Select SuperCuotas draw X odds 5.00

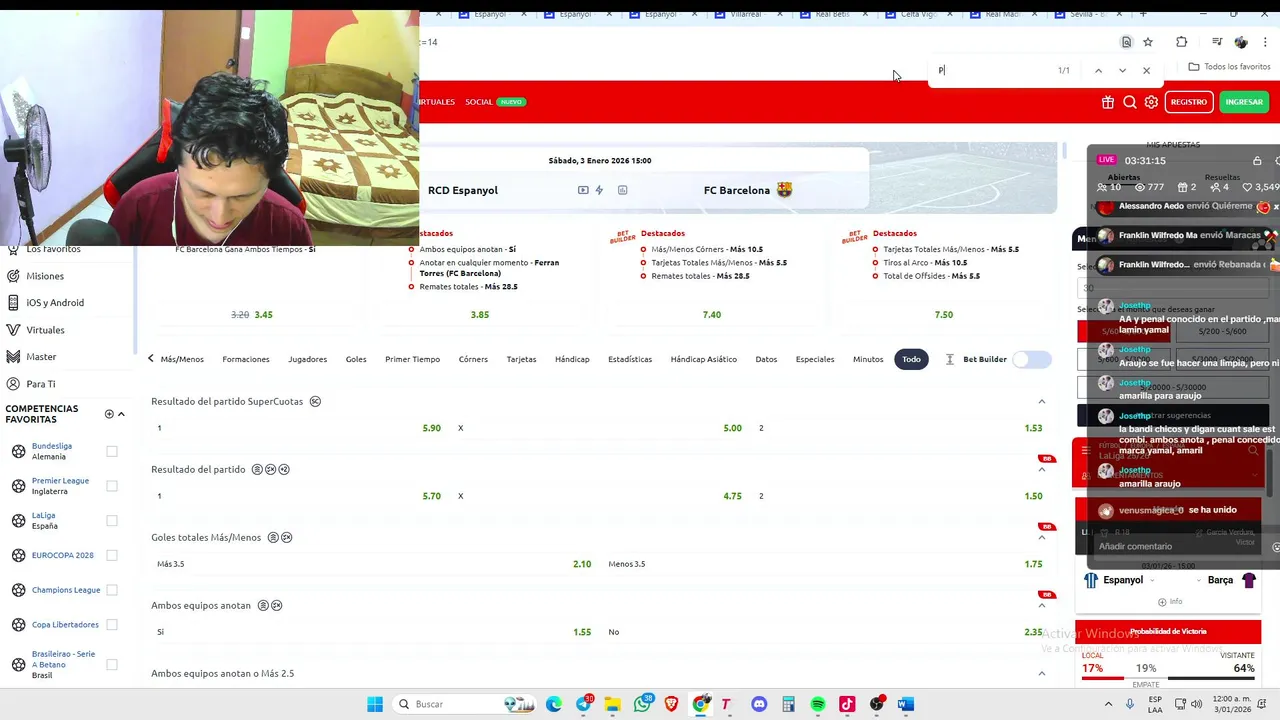tap(600, 428)
